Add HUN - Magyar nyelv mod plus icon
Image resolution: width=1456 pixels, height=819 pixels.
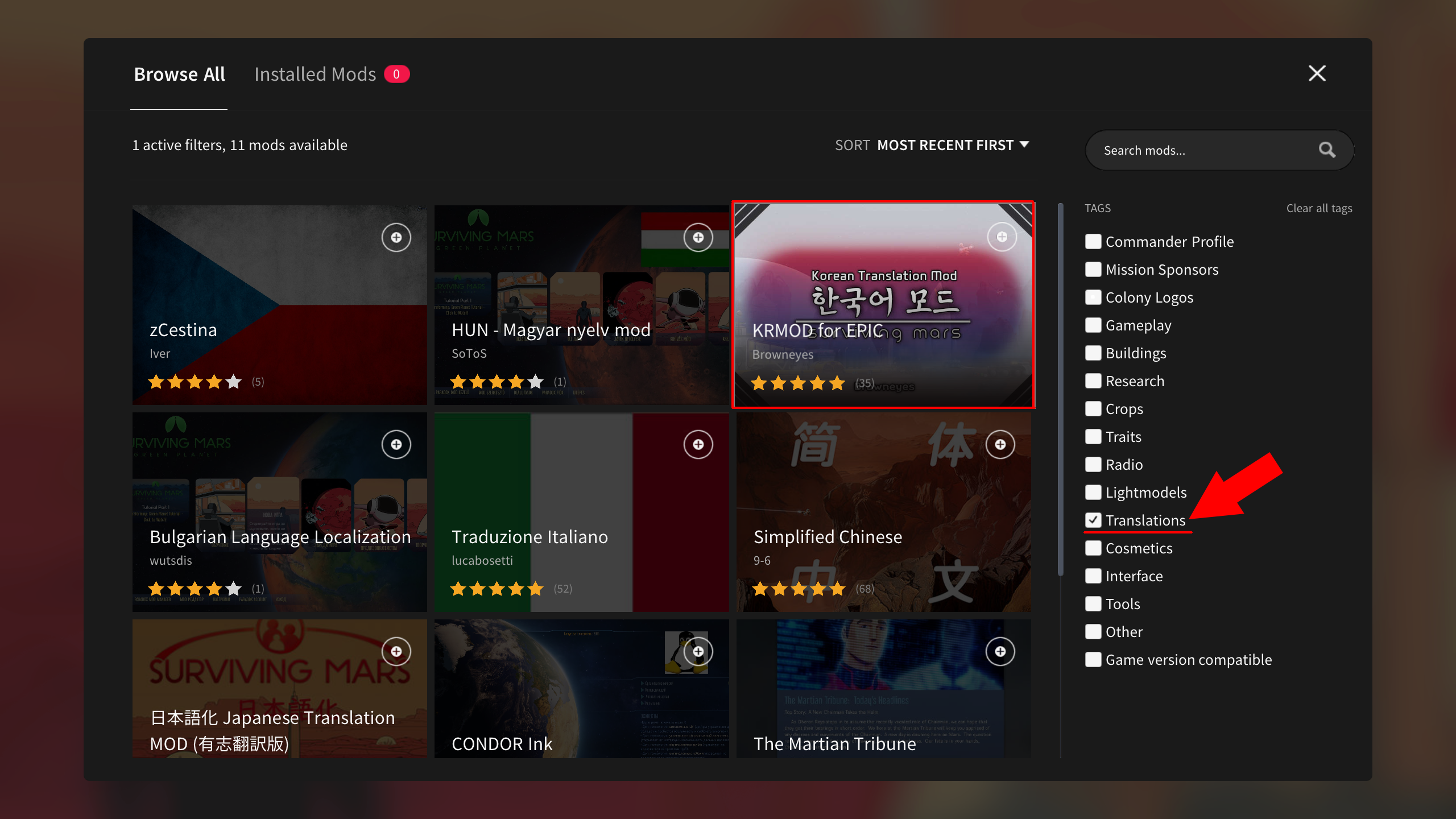(x=698, y=237)
